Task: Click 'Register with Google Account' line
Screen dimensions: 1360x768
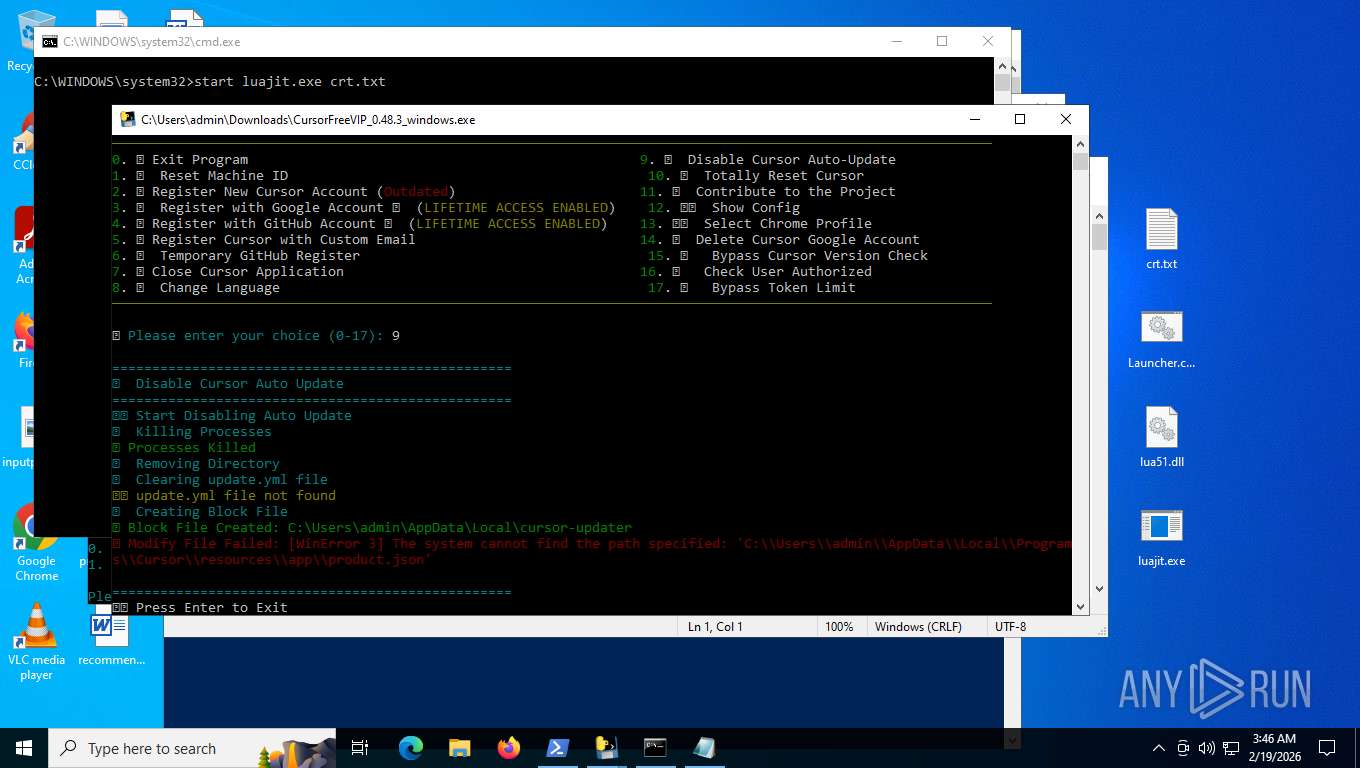Action: (x=364, y=208)
